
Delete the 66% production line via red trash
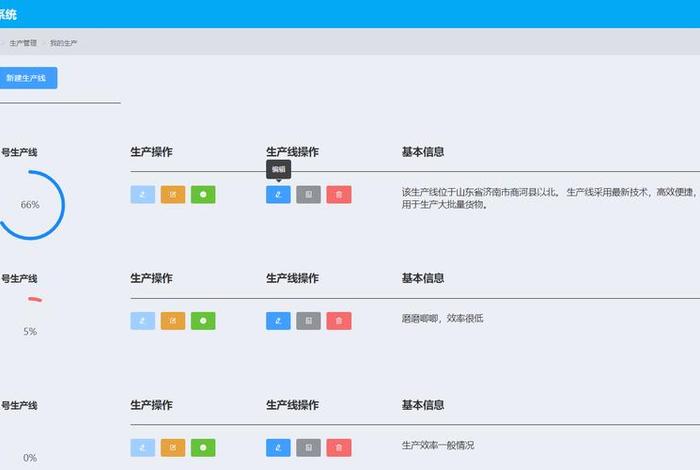point(339,195)
